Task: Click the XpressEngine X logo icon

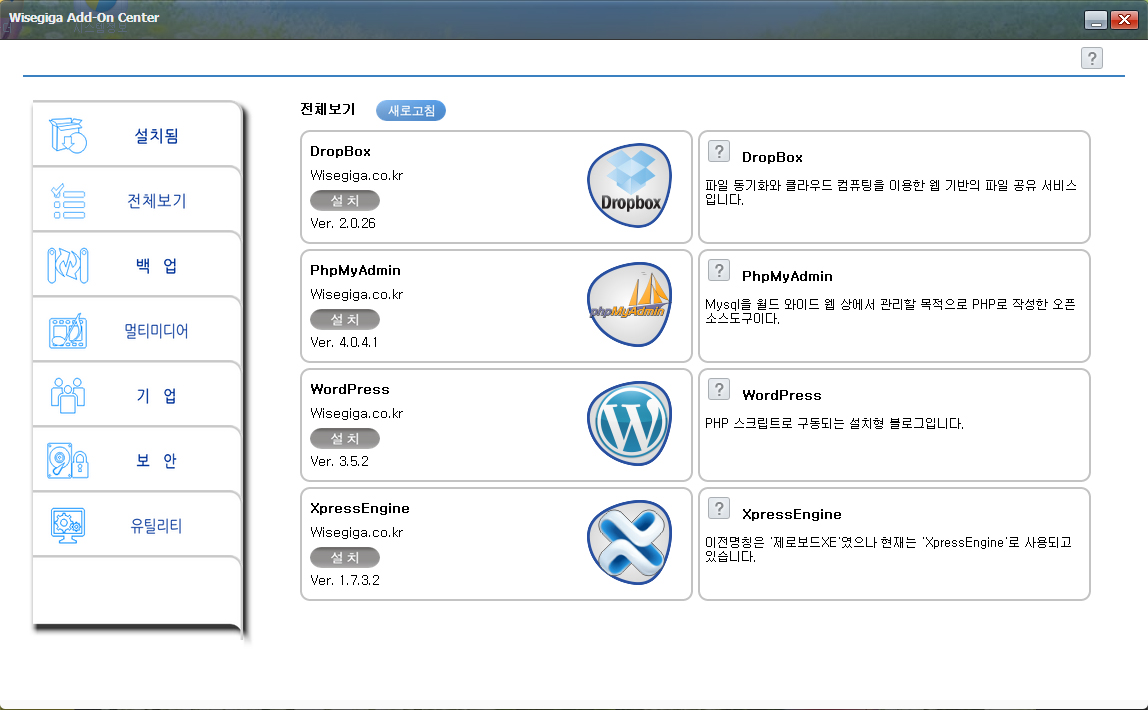Action: [629, 543]
